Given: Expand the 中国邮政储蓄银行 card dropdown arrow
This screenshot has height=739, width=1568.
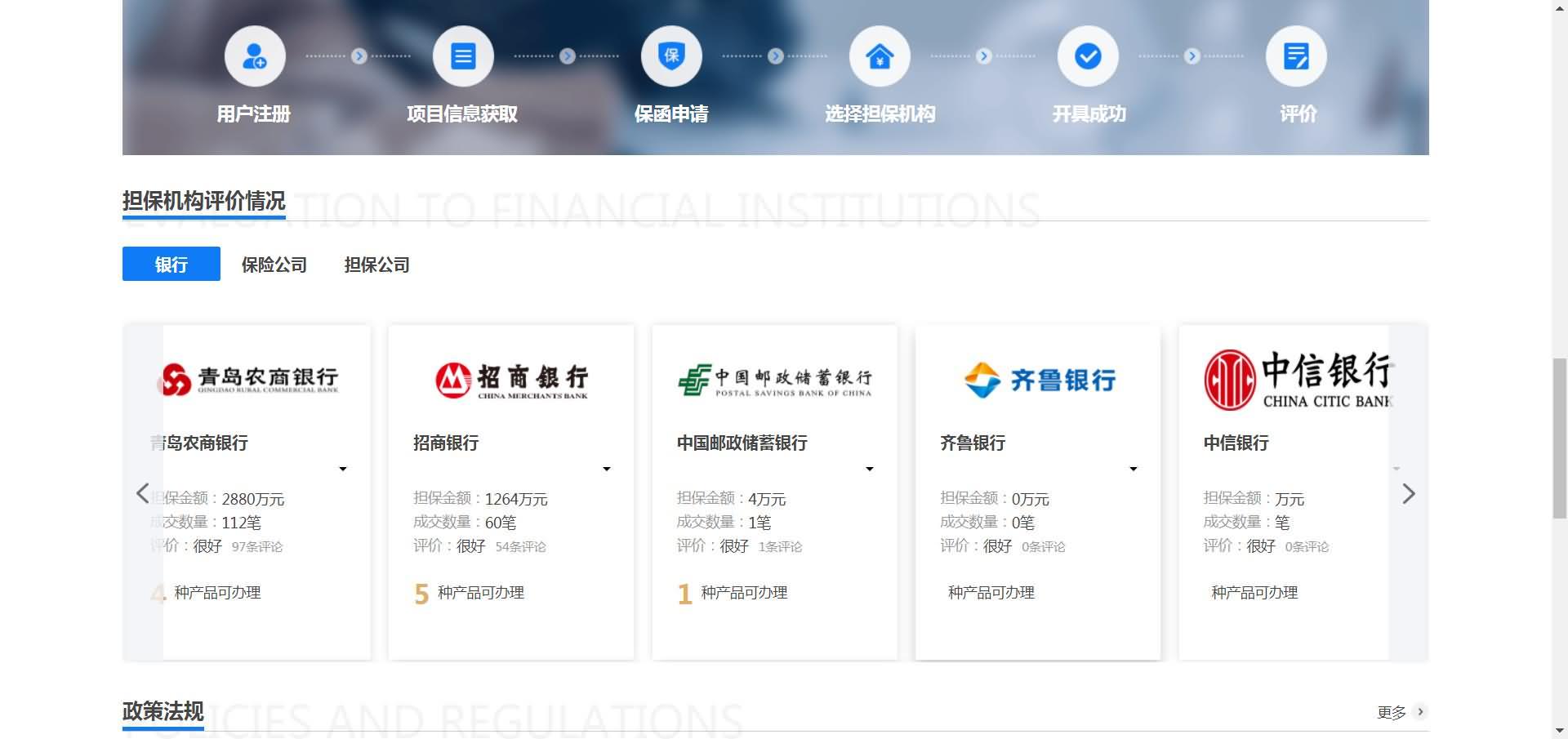Looking at the screenshot, I should (x=870, y=469).
